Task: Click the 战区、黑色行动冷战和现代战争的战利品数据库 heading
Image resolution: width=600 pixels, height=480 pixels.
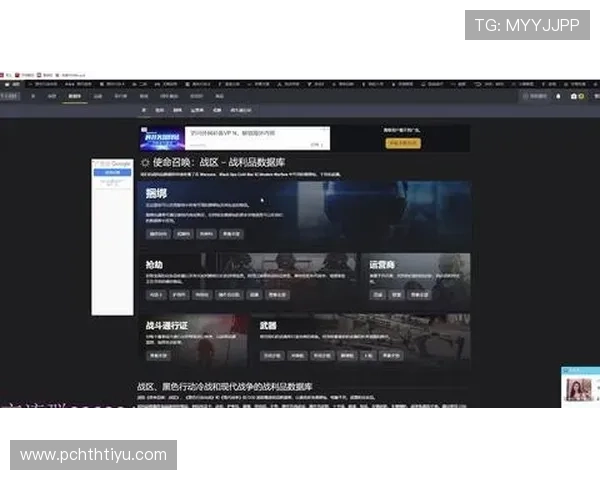Action: tap(225, 386)
